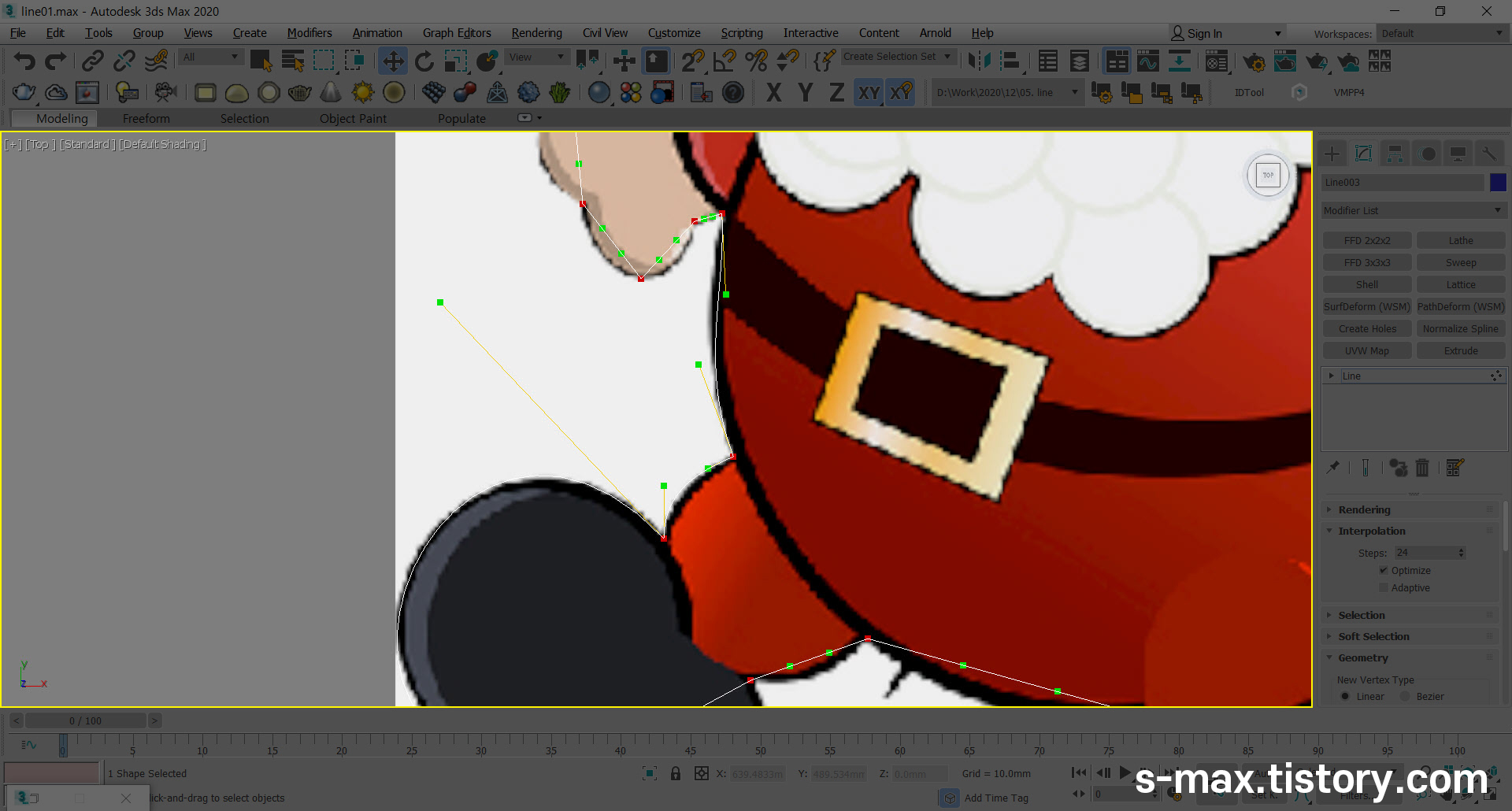Click the Undo arrow icon
The width and height of the screenshot is (1512, 811).
(x=24, y=61)
